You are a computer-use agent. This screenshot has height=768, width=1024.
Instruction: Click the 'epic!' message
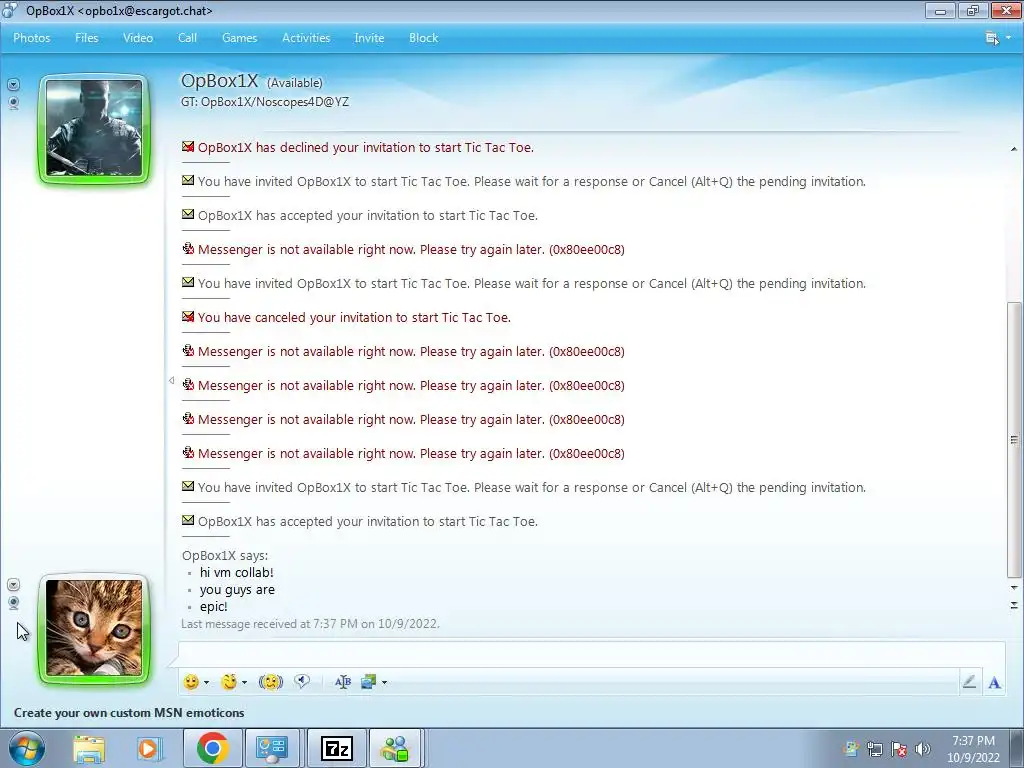click(214, 607)
